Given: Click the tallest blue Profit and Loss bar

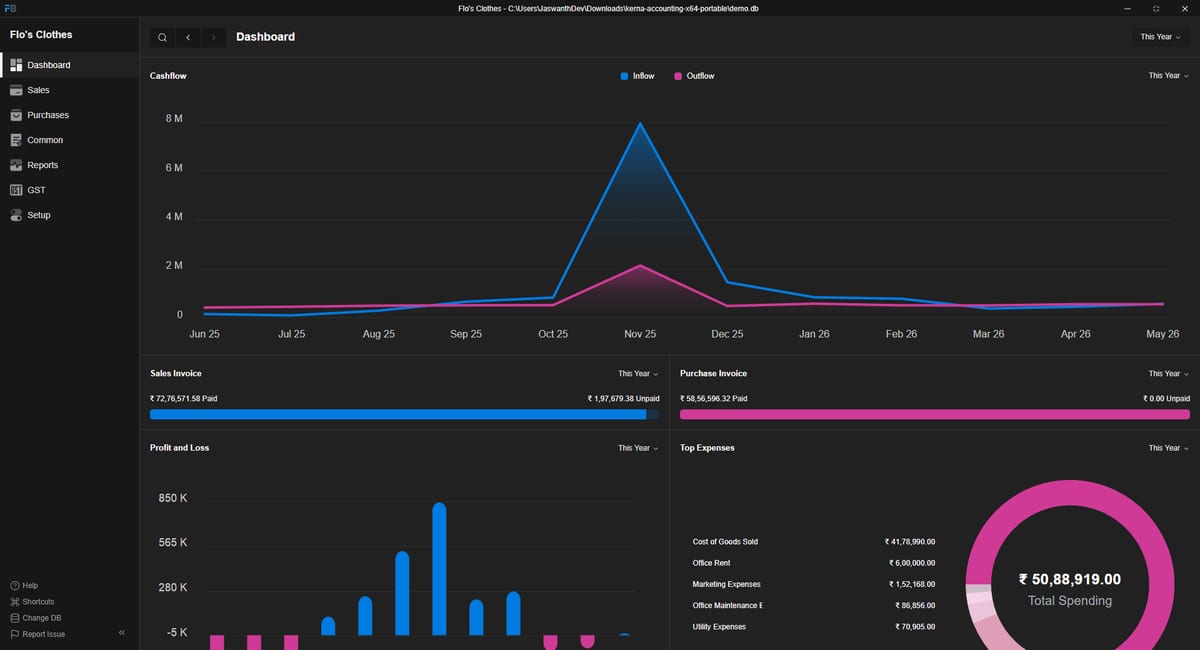Looking at the screenshot, I should pos(439,569).
